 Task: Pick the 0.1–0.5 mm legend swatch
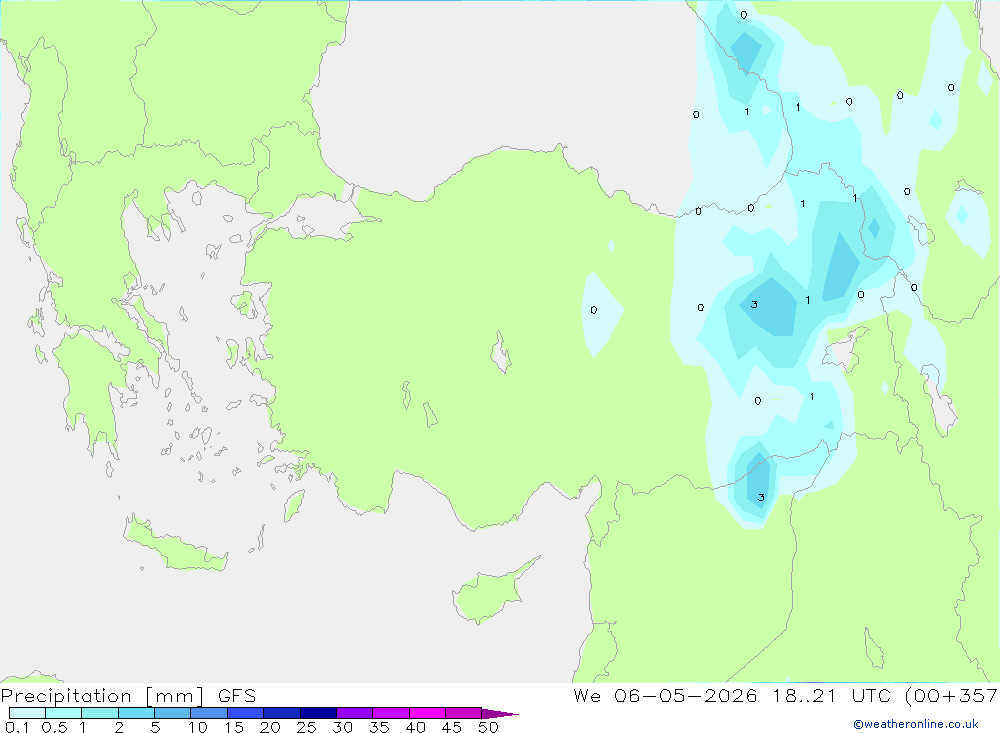click(27, 713)
